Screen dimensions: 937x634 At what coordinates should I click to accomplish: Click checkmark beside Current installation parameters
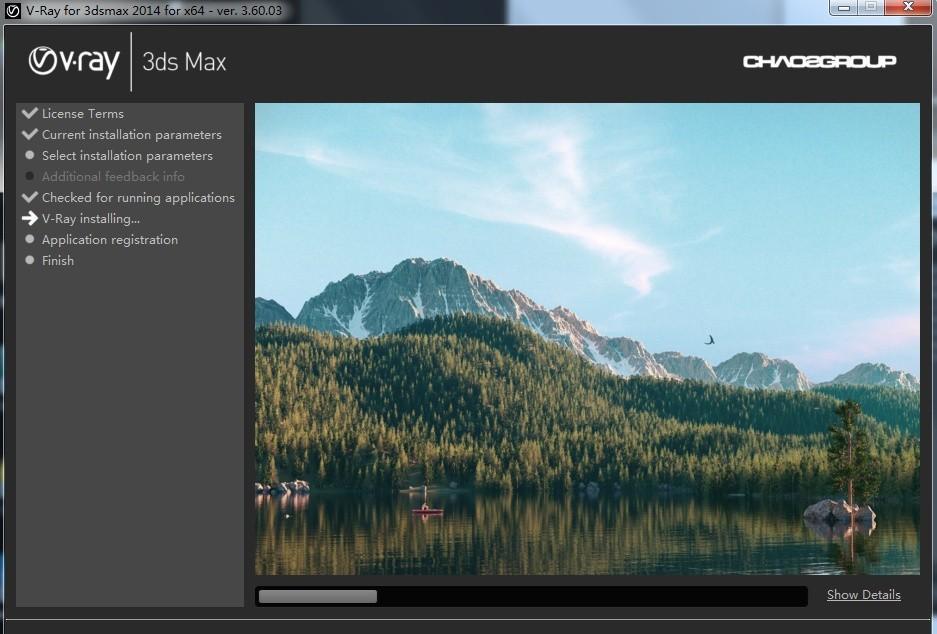(x=29, y=134)
